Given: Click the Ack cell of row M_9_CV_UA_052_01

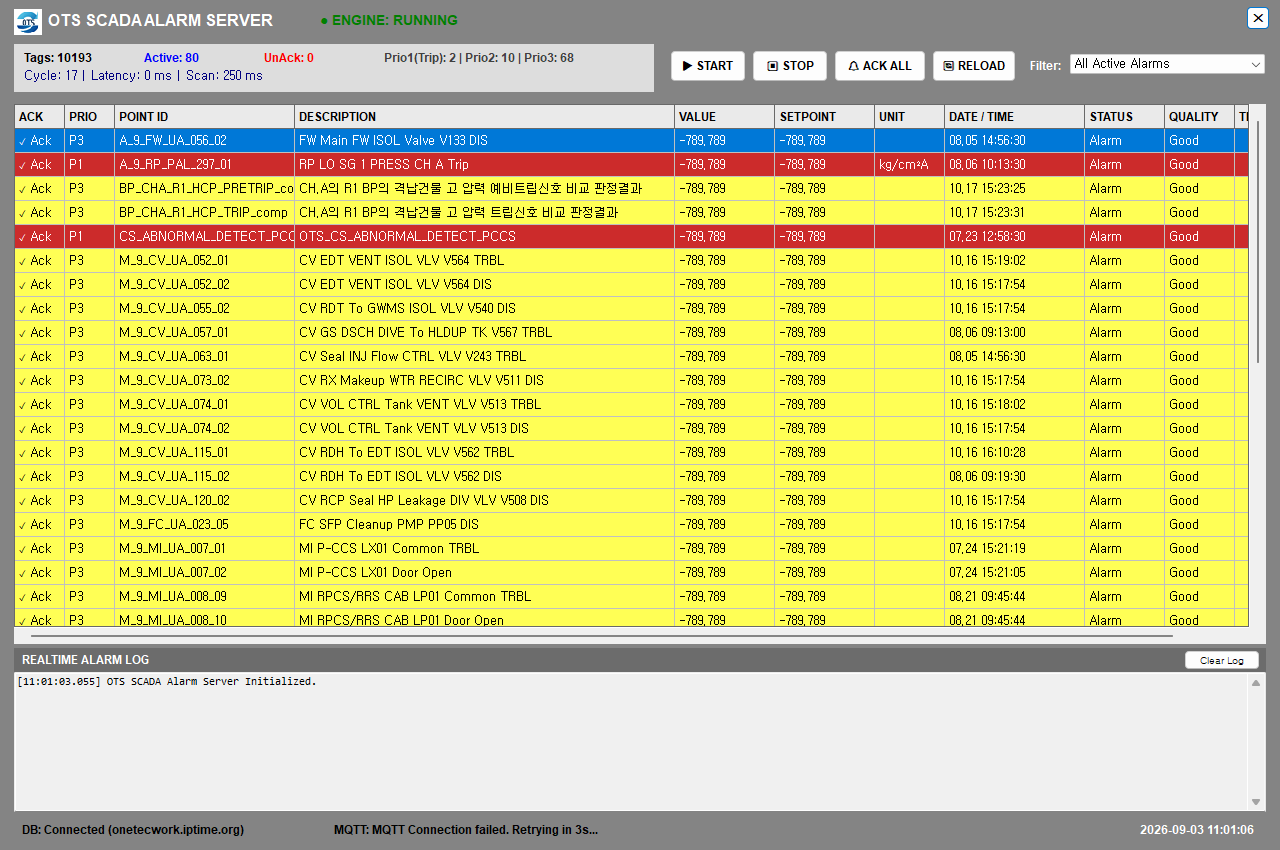Looking at the screenshot, I should (40, 261).
